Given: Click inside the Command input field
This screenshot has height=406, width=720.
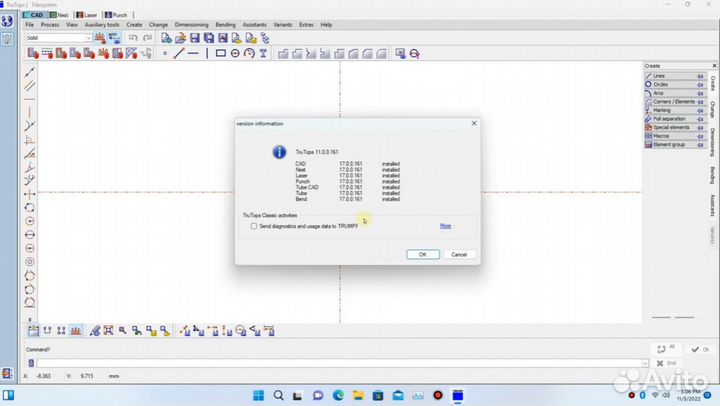Looking at the screenshot, I should 339,363.
